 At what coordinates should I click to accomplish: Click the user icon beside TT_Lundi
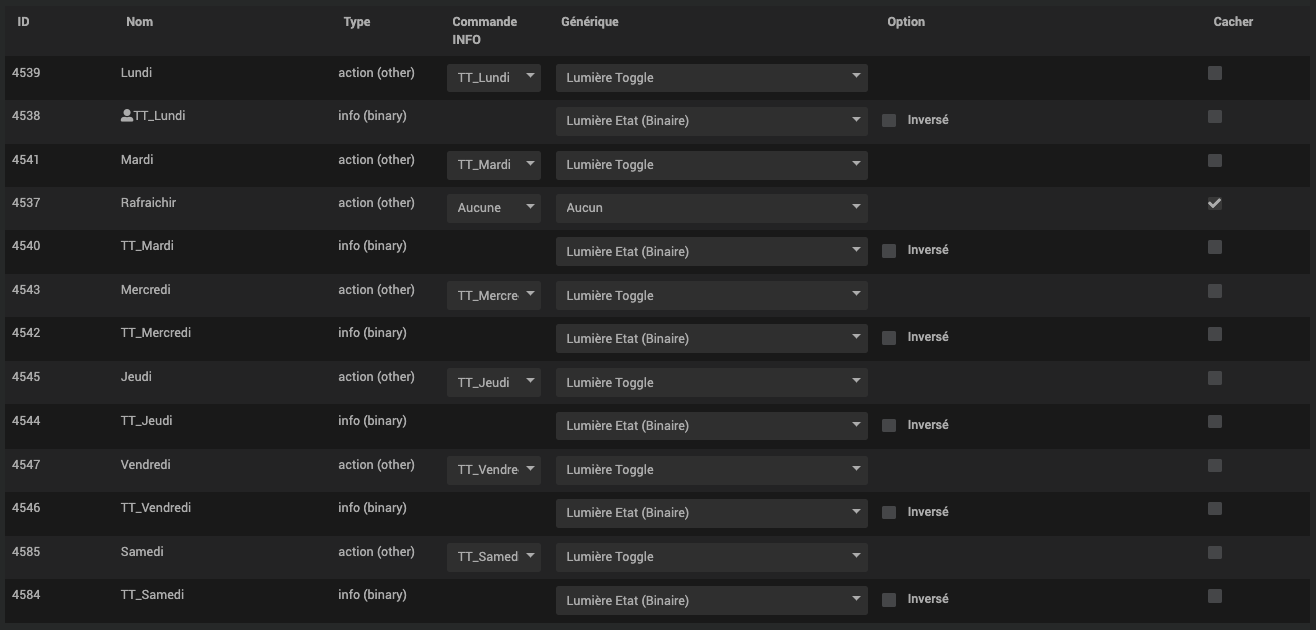pyautogui.click(x=127, y=116)
